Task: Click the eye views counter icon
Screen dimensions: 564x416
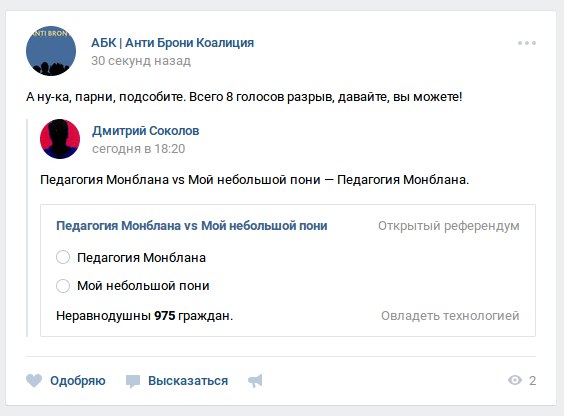Action: click(x=515, y=380)
